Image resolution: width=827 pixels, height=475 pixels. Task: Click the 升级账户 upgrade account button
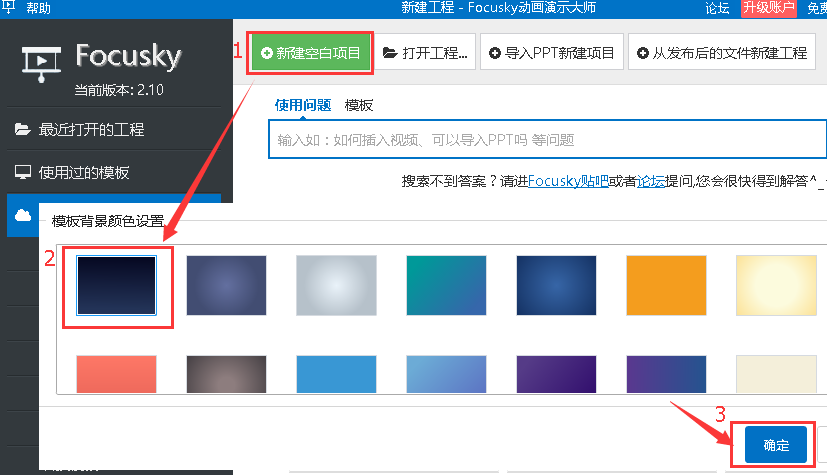click(x=768, y=8)
